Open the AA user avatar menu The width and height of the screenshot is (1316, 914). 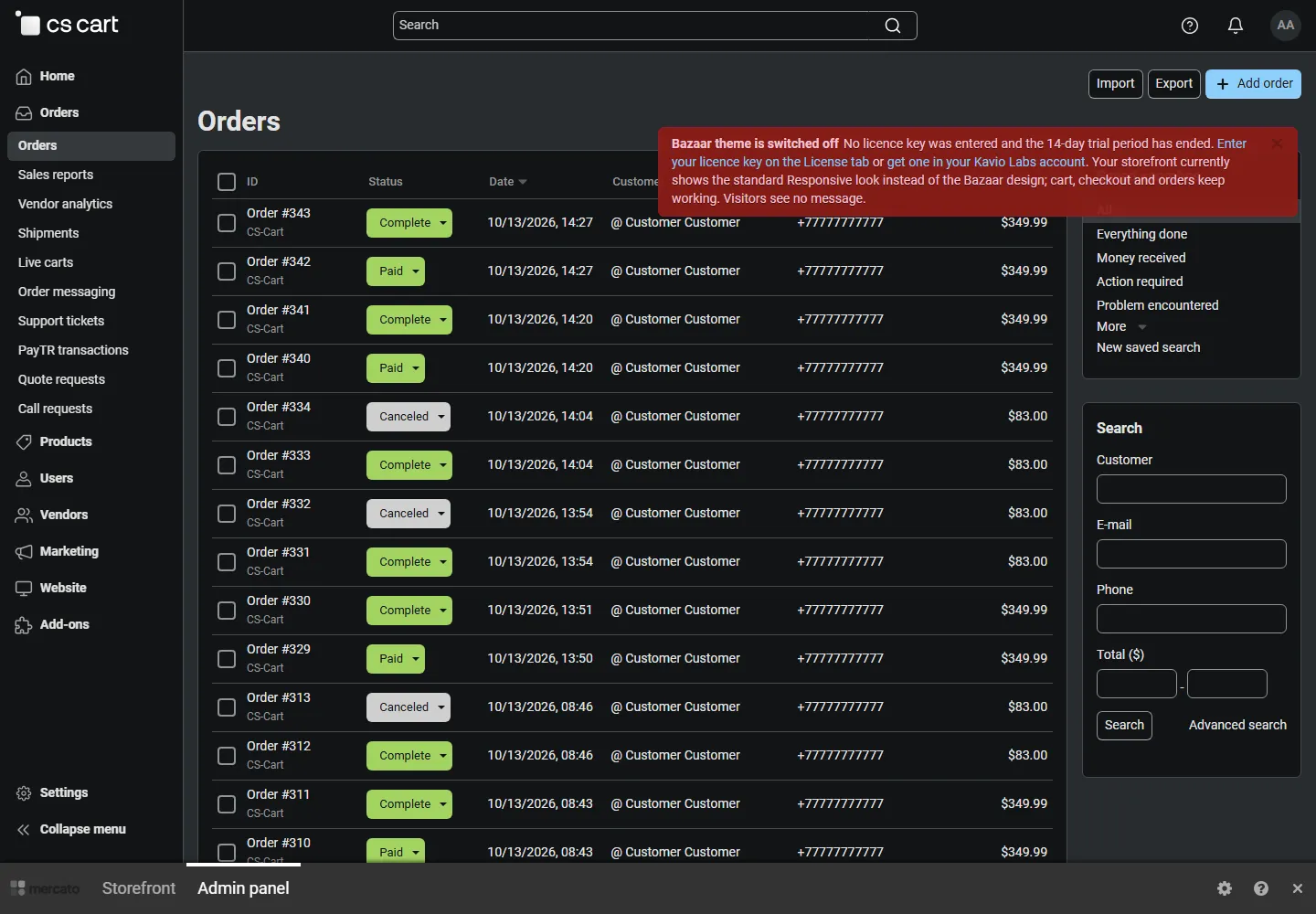point(1286,26)
